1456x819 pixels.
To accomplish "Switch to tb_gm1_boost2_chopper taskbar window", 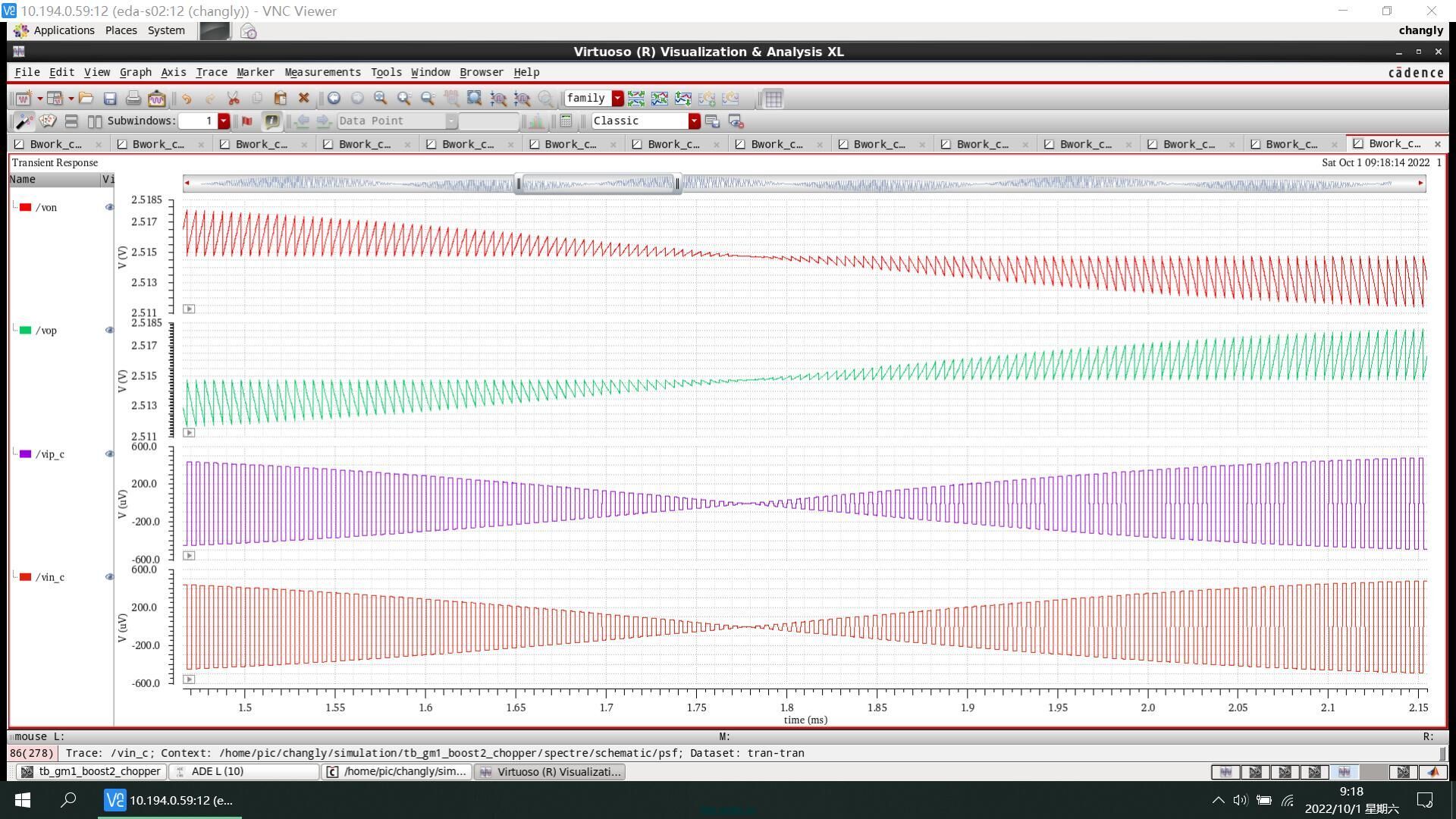I will [90, 772].
